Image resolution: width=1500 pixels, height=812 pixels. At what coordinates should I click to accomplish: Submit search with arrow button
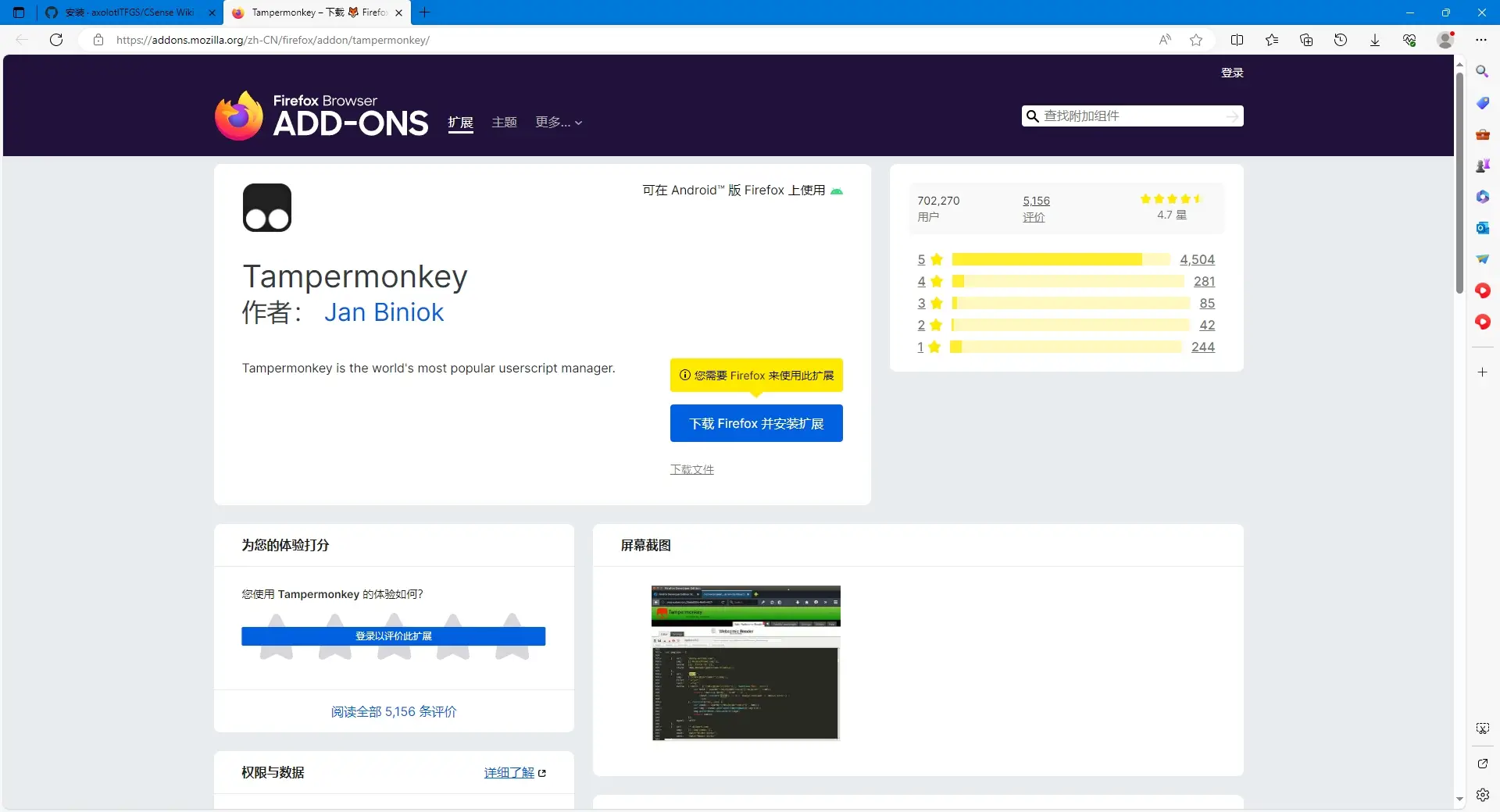pyautogui.click(x=1233, y=116)
